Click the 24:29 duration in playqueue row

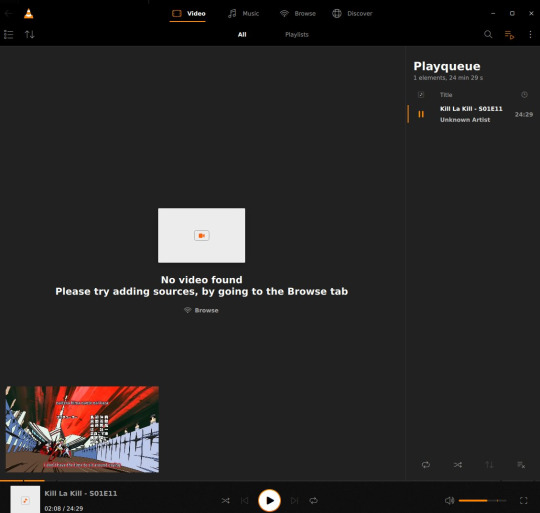tap(524, 114)
